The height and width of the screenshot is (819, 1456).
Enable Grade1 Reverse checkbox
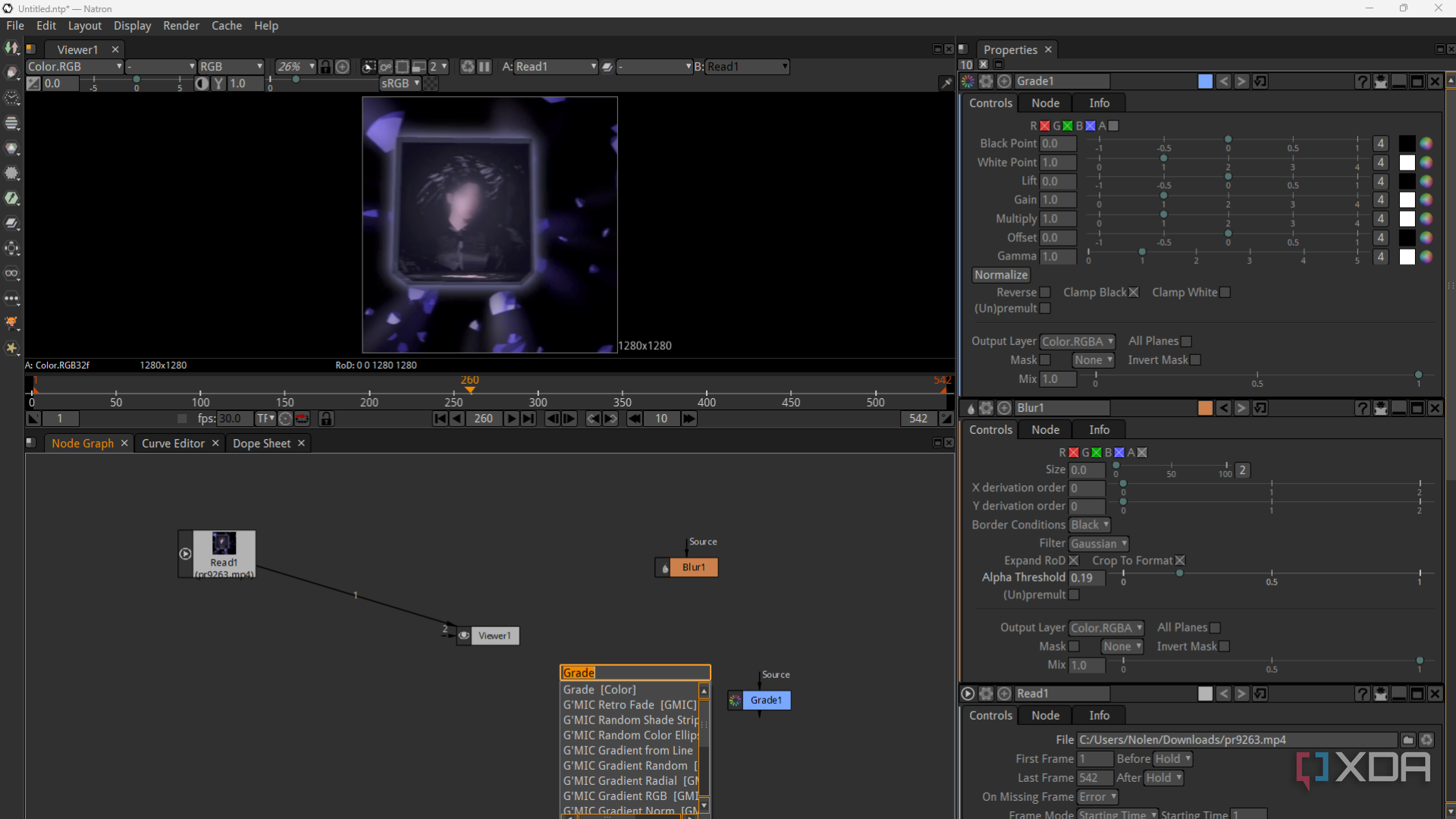pos(1045,293)
